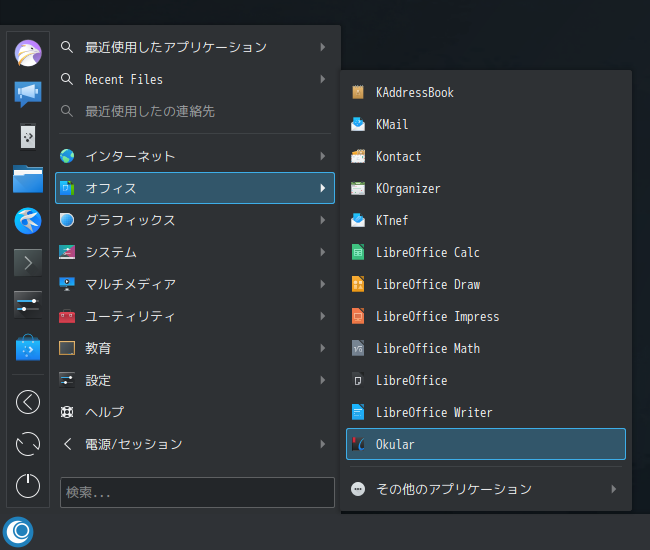650x550 pixels.
Task: Click the 検索... search field
Action: point(197,492)
